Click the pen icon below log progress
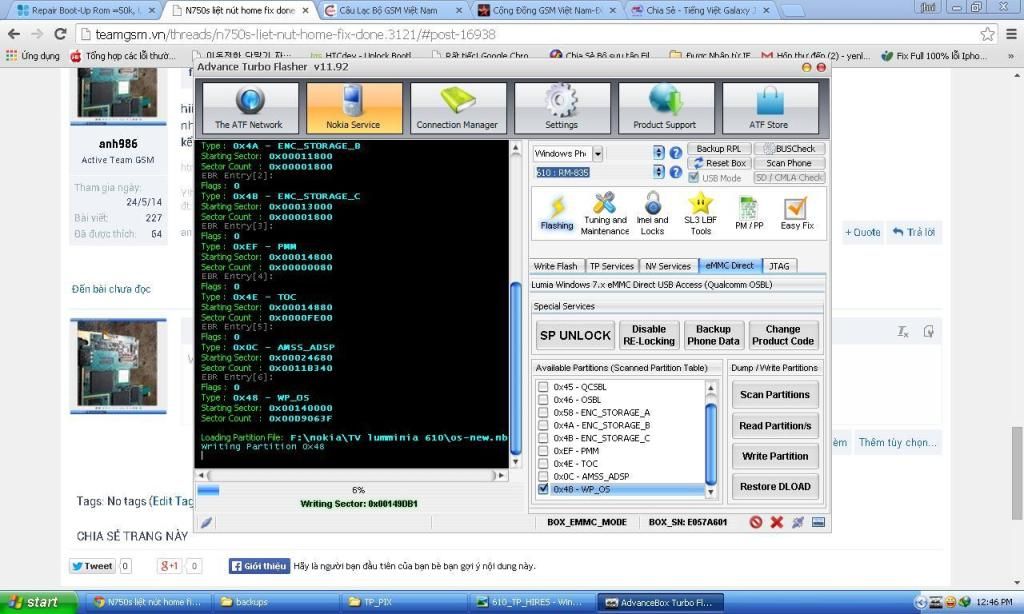This screenshot has width=1024, height=614. coord(206,522)
